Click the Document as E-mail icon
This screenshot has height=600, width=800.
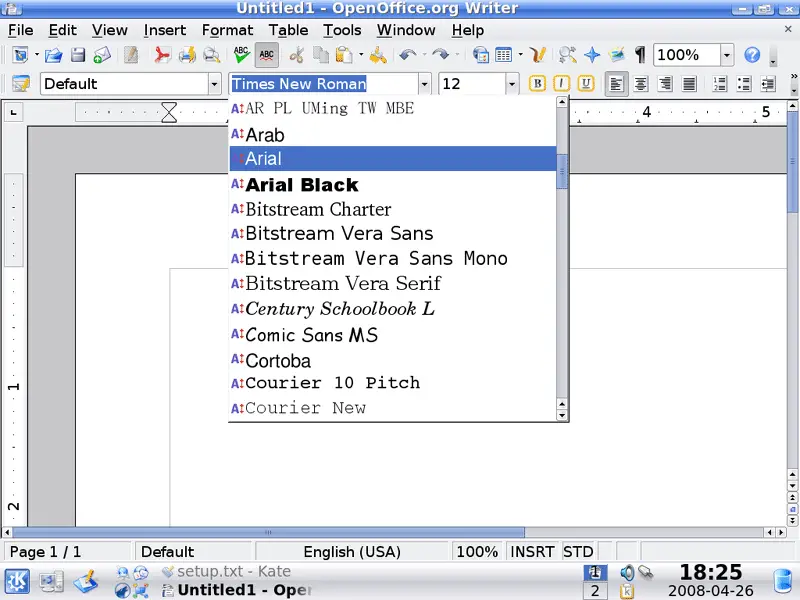tap(102, 55)
